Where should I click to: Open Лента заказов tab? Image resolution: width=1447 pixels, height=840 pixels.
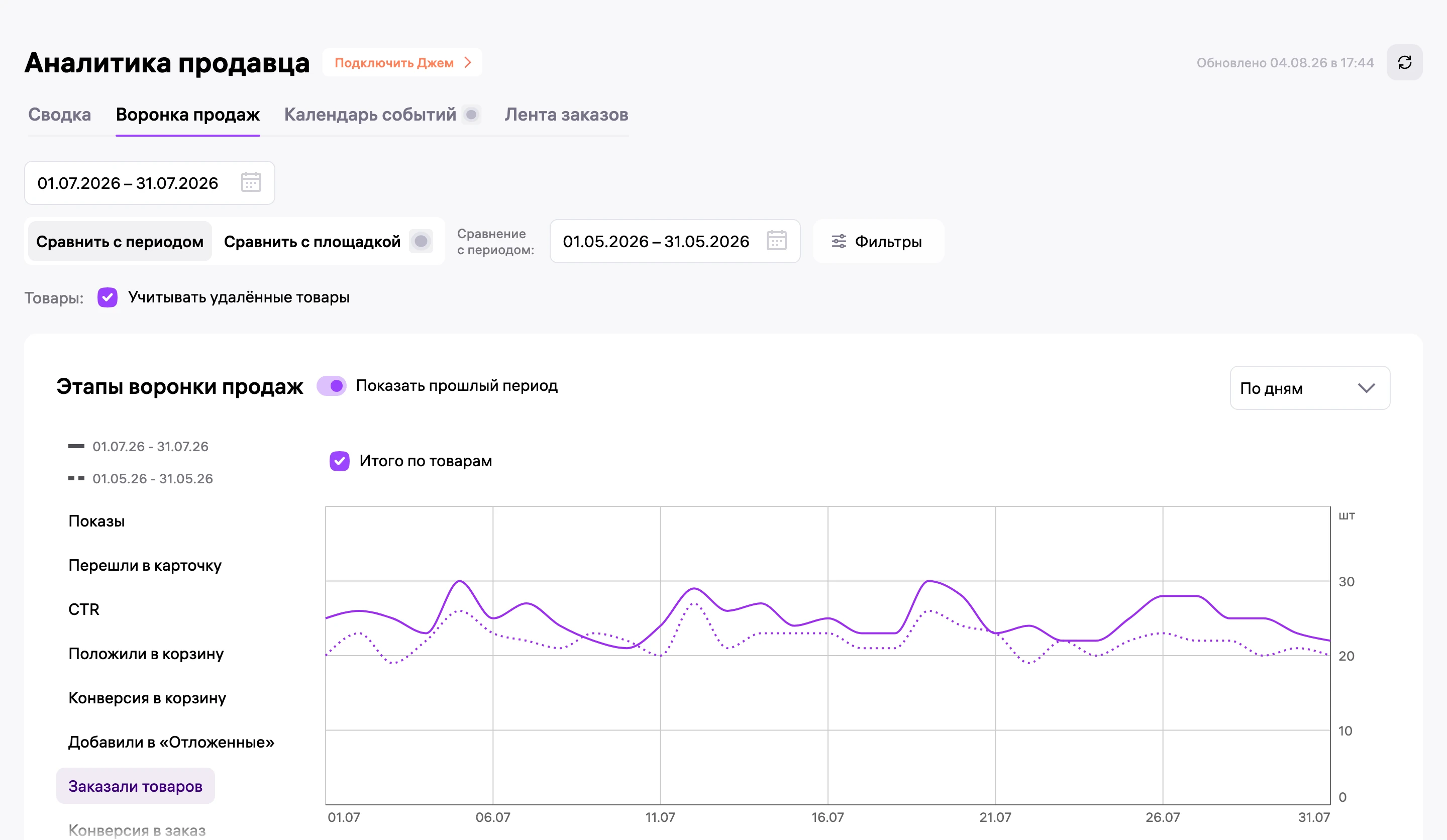coord(567,114)
